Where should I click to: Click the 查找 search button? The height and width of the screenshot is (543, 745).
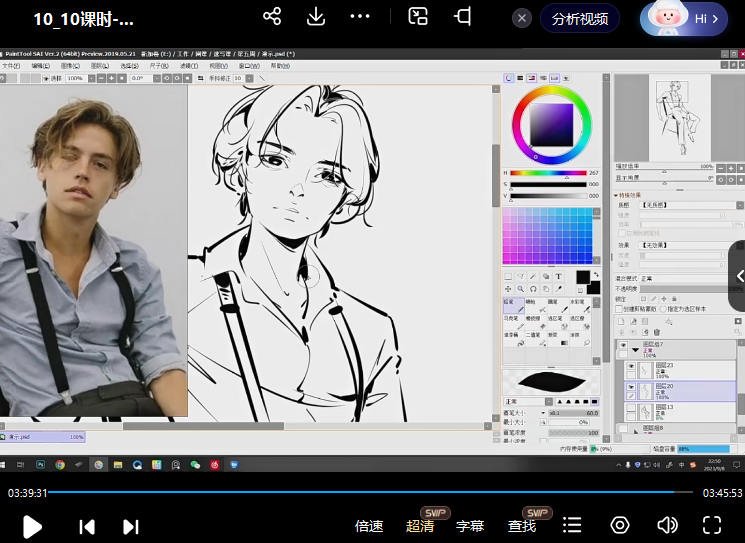click(x=522, y=526)
